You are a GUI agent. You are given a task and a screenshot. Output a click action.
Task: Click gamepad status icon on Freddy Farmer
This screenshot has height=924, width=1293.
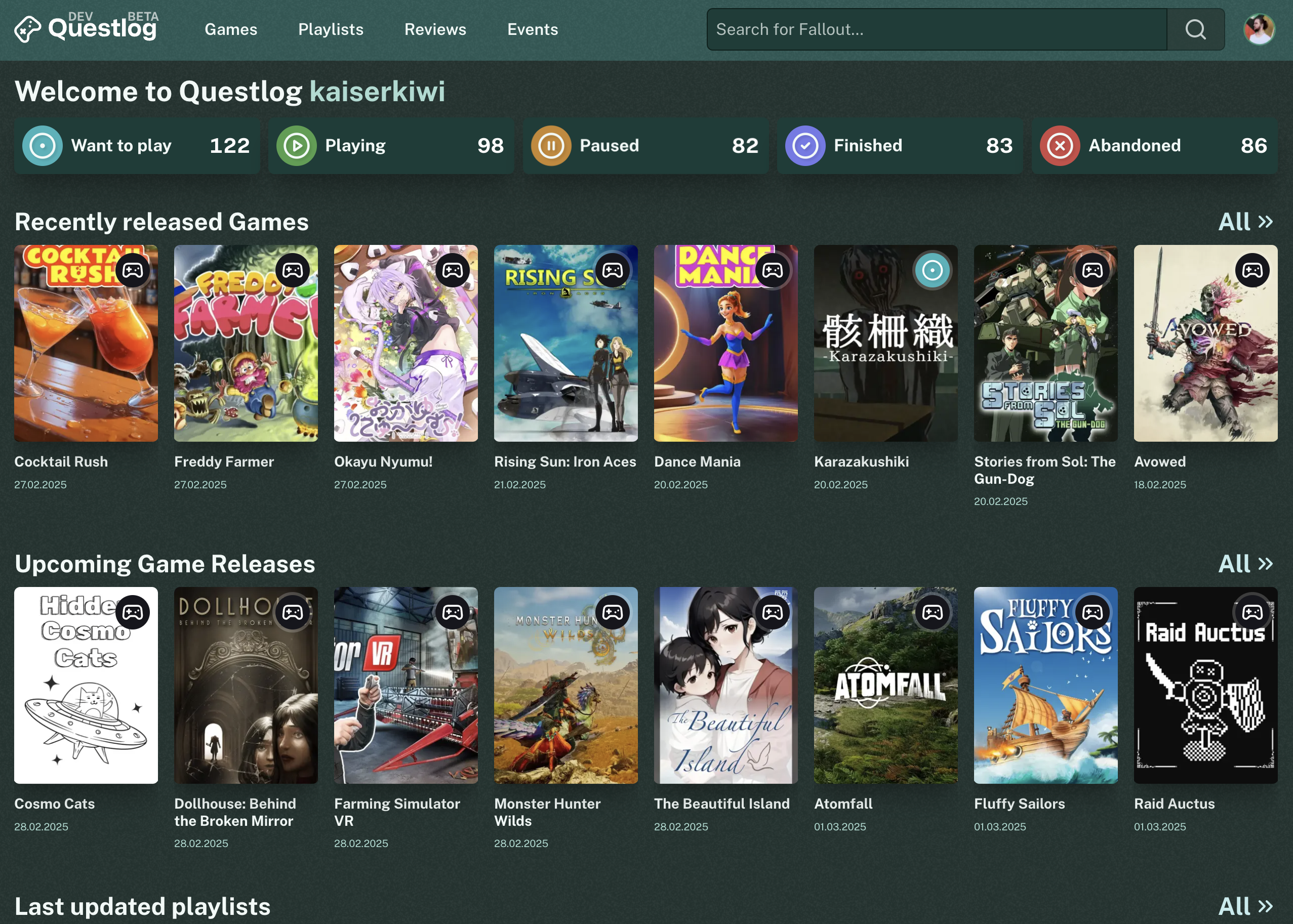(x=293, y=270)
